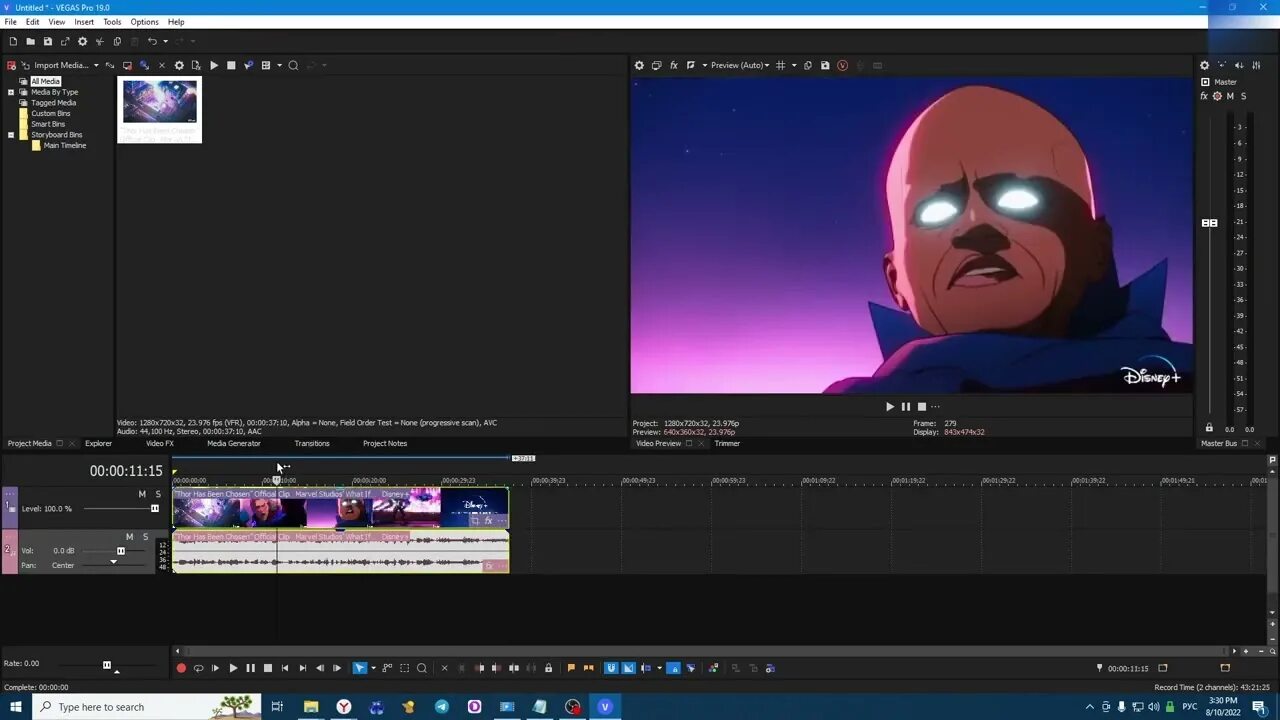Expand the Media By Type node

11,92
